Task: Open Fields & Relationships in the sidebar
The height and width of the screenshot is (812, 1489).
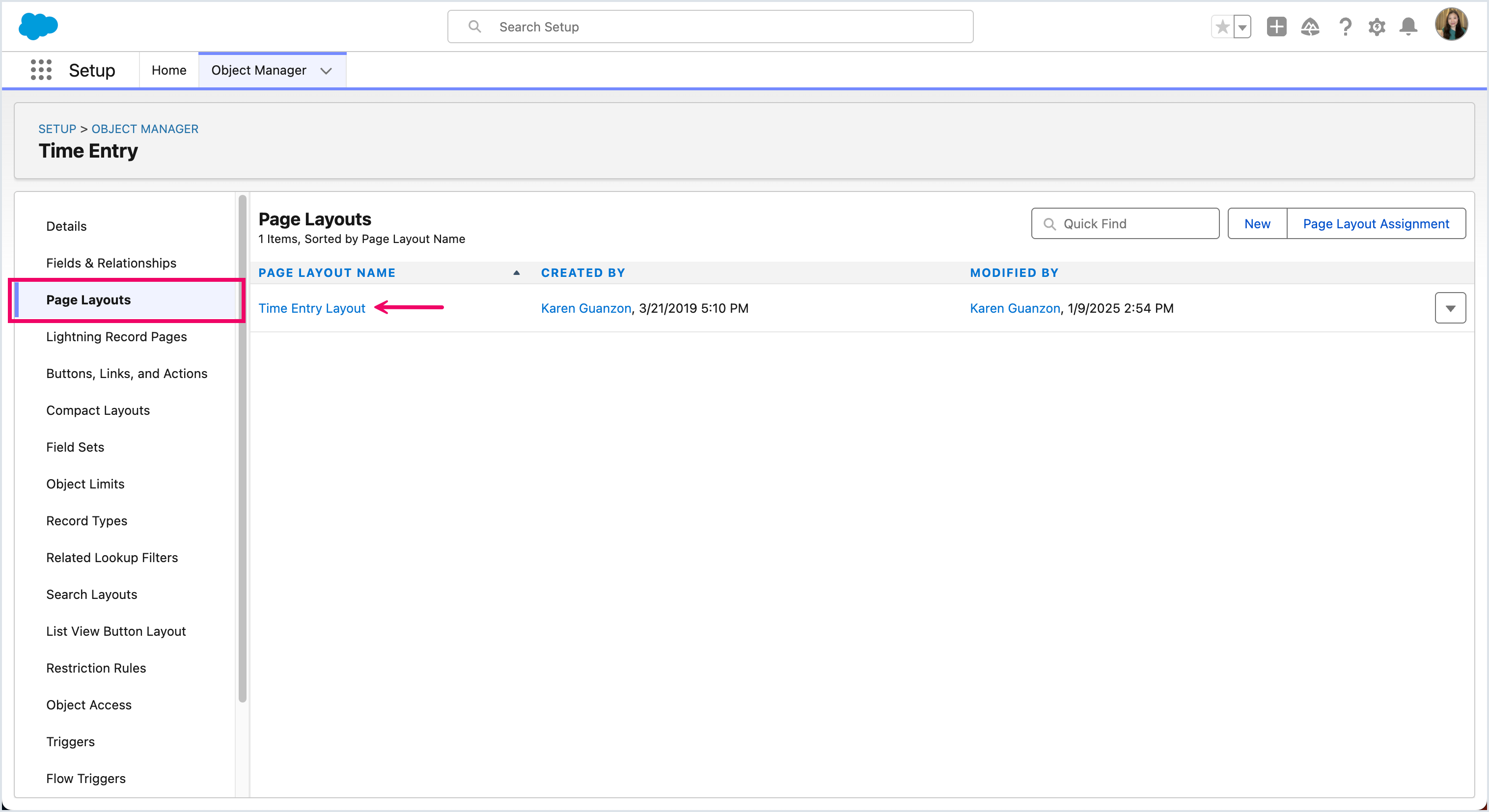Action: (111, 263)
